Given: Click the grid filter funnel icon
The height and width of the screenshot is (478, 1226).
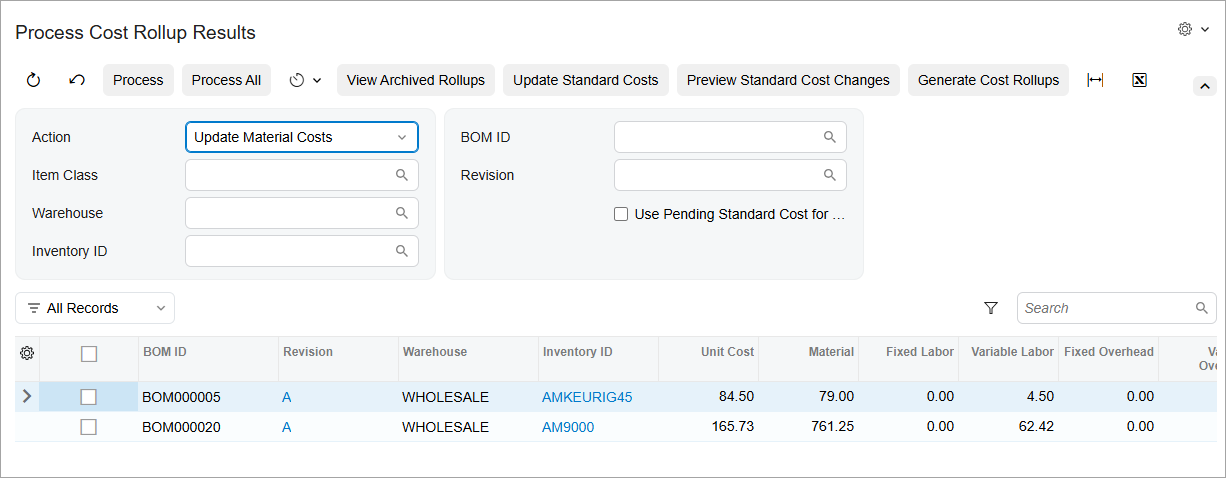Looking at the screenshot, I should coord(991,308).
